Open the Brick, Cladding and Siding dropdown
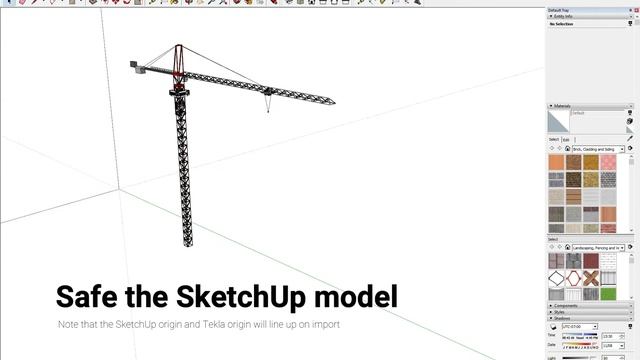 pos(598,149)
